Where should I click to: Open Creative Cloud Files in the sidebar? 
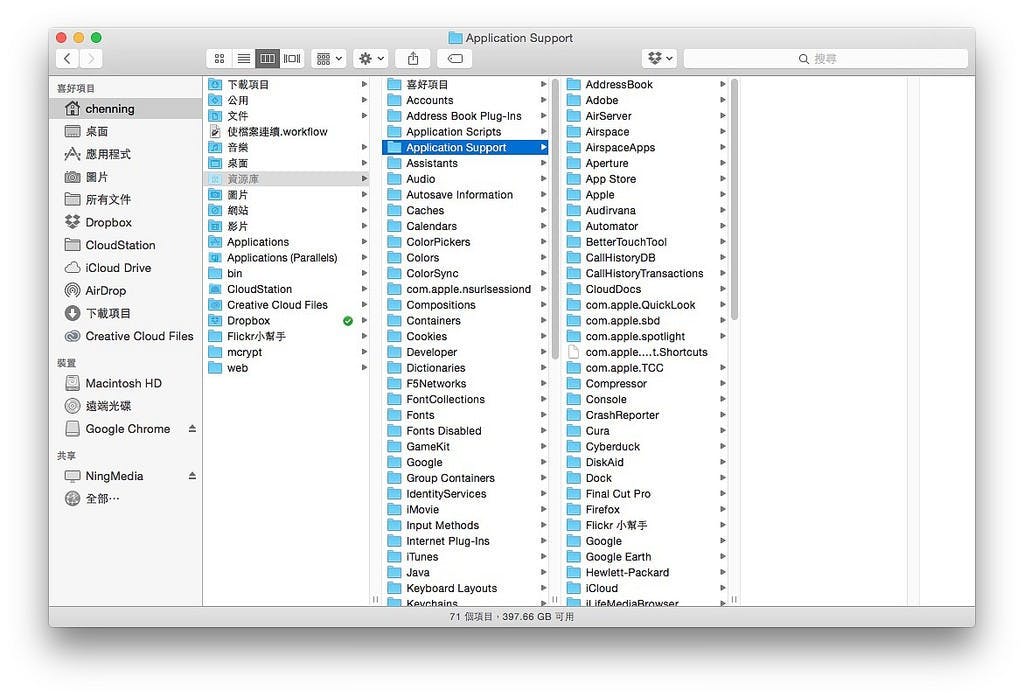click(126, 336)
